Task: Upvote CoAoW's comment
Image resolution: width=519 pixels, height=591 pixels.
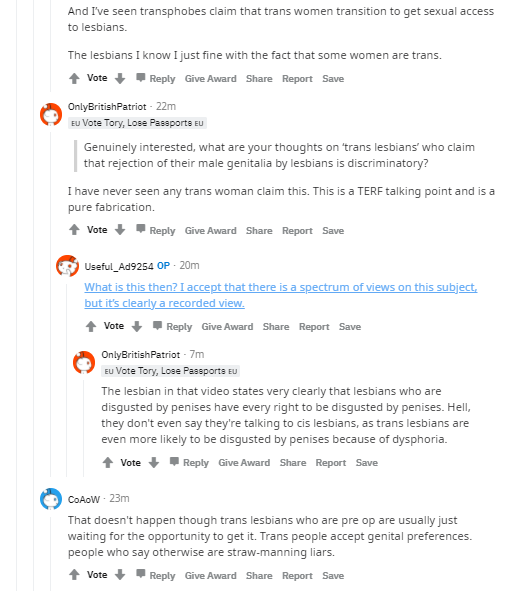Action: pyautogui.click(x=74, y=575)
